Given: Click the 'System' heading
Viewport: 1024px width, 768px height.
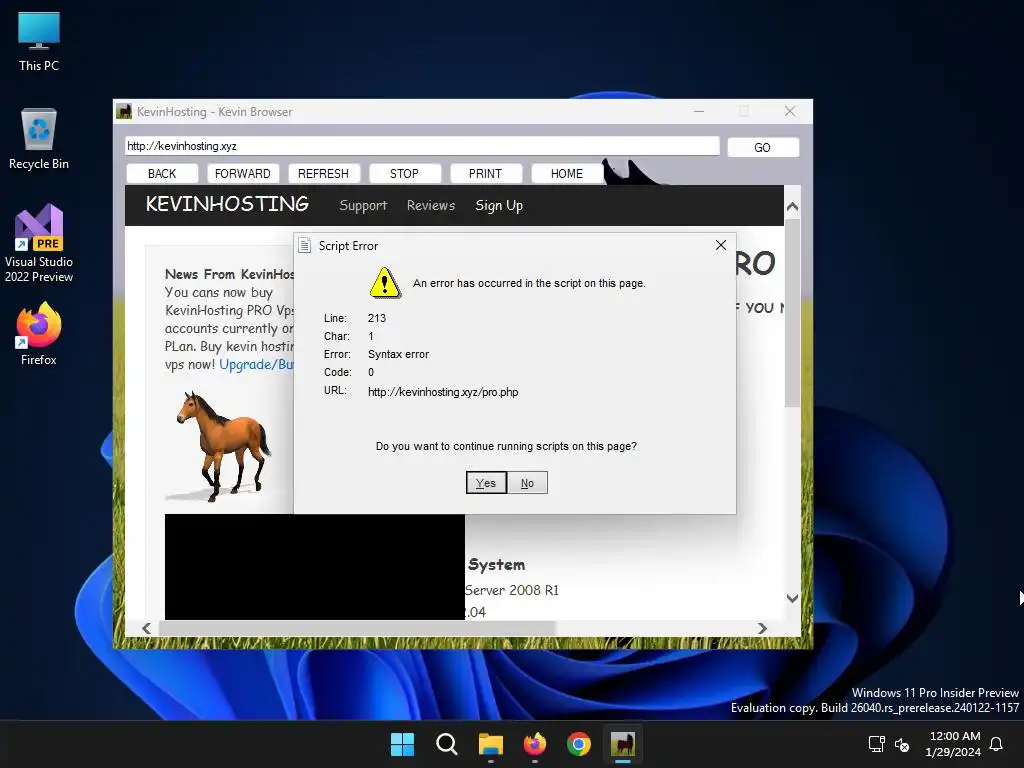Looking at the screenshot, I should pos(496,565).
